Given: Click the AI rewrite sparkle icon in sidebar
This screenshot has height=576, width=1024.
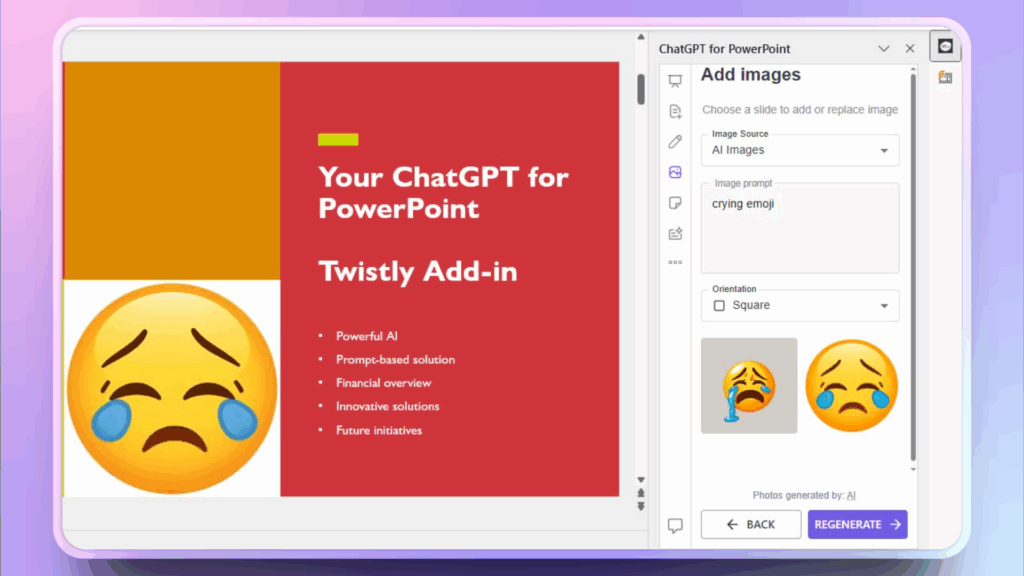Looking at the screenshot, I should pos(675,234).
